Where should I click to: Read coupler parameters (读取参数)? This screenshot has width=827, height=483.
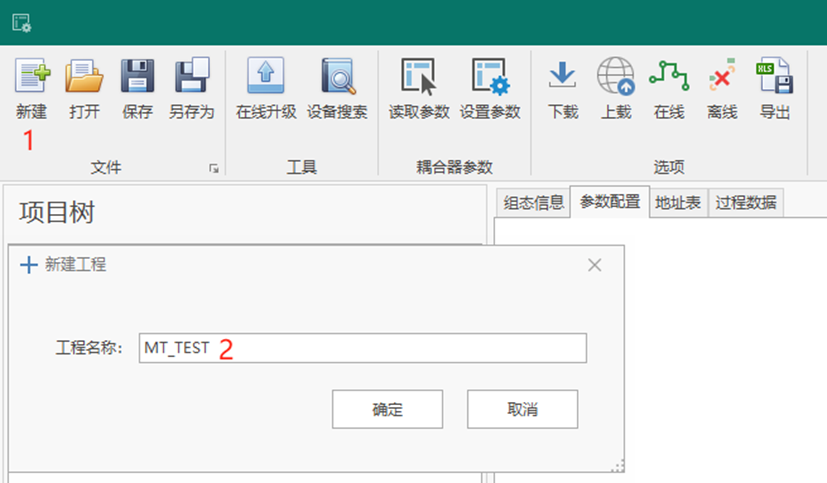[419, 76]
